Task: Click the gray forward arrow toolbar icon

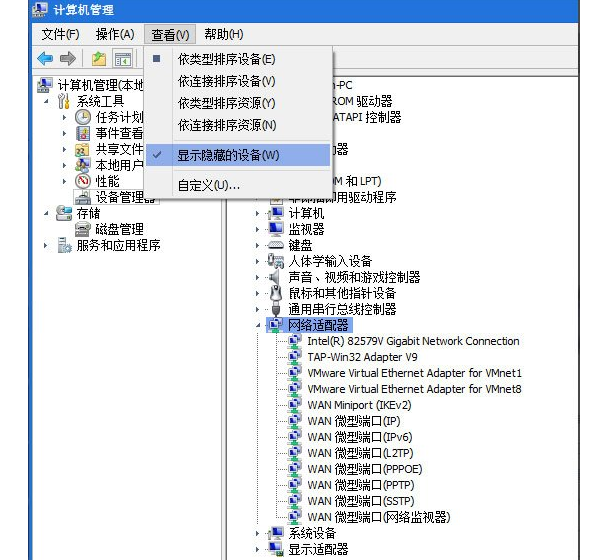Action: (68, 59)
